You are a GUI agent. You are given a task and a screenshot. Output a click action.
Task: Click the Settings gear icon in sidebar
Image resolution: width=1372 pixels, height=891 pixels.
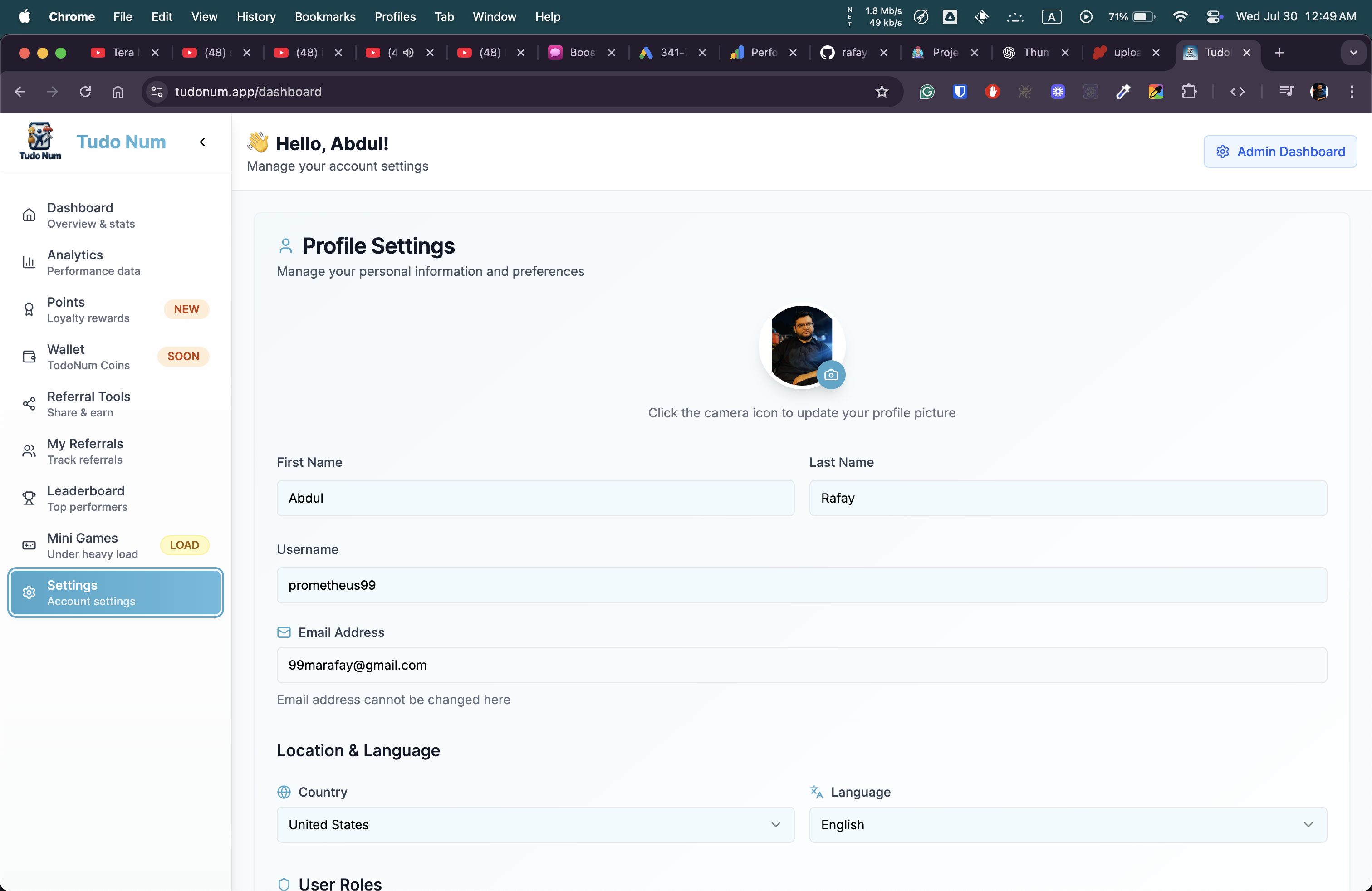(x=29, y=592)
